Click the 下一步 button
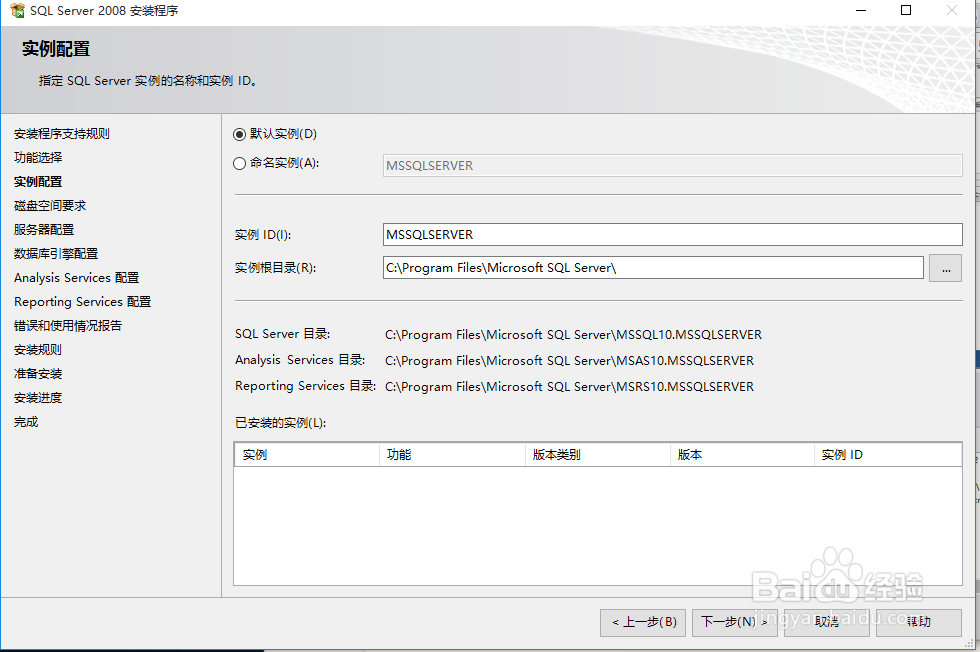980x652 pixels. pyautogui.click(x=735, y=622)
